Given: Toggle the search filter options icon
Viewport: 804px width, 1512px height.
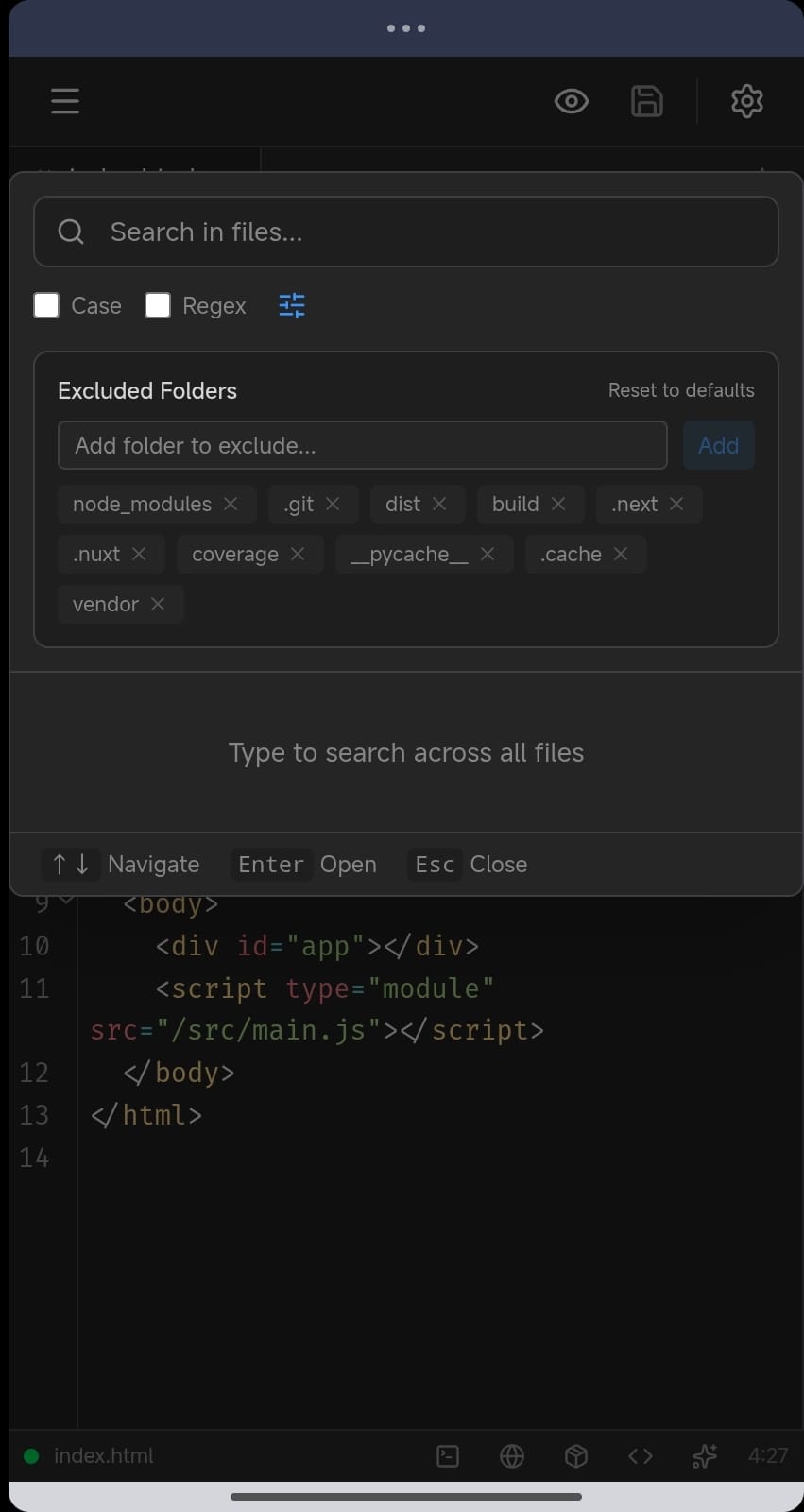Looking at the screenshot, I should tap(292, 305).
